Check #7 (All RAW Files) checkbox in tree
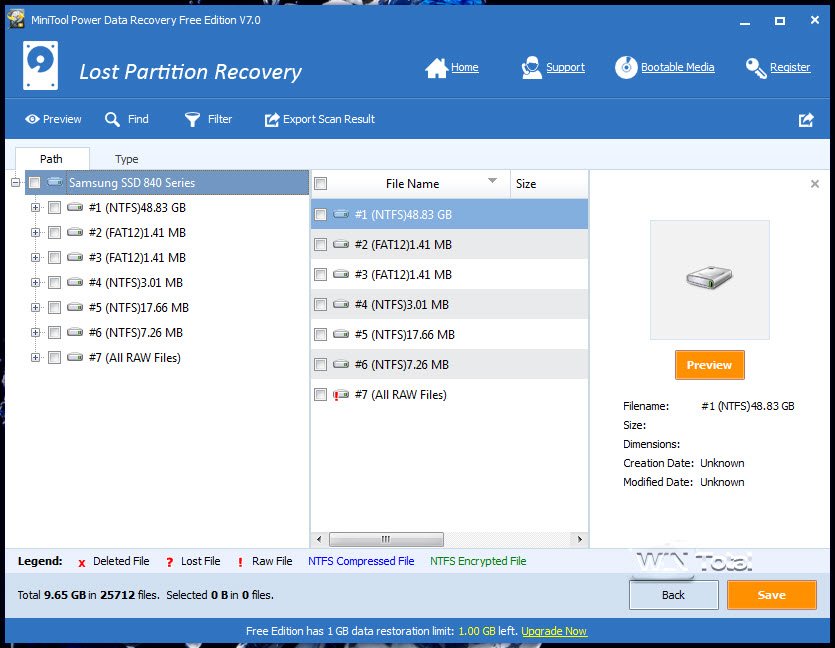 pos(54,358)
